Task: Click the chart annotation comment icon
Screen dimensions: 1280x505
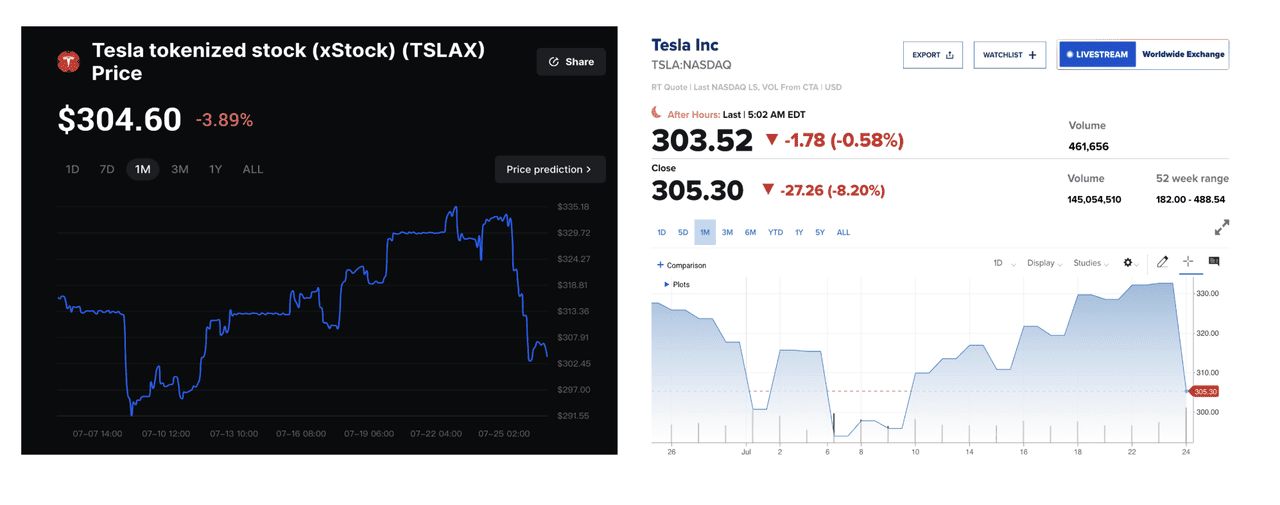Action: pos(1214,262)
